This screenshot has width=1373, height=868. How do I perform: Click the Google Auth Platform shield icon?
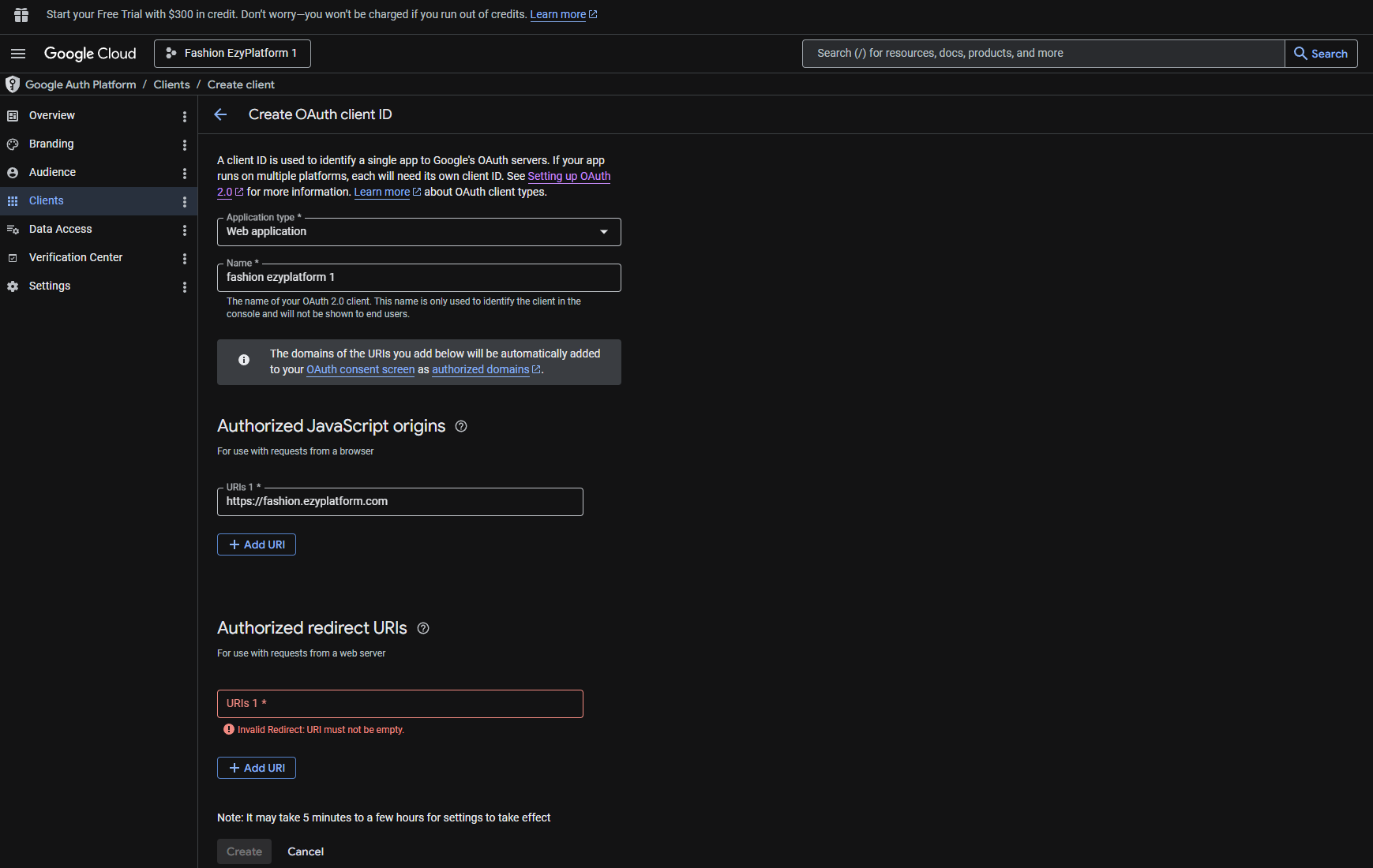13,84
